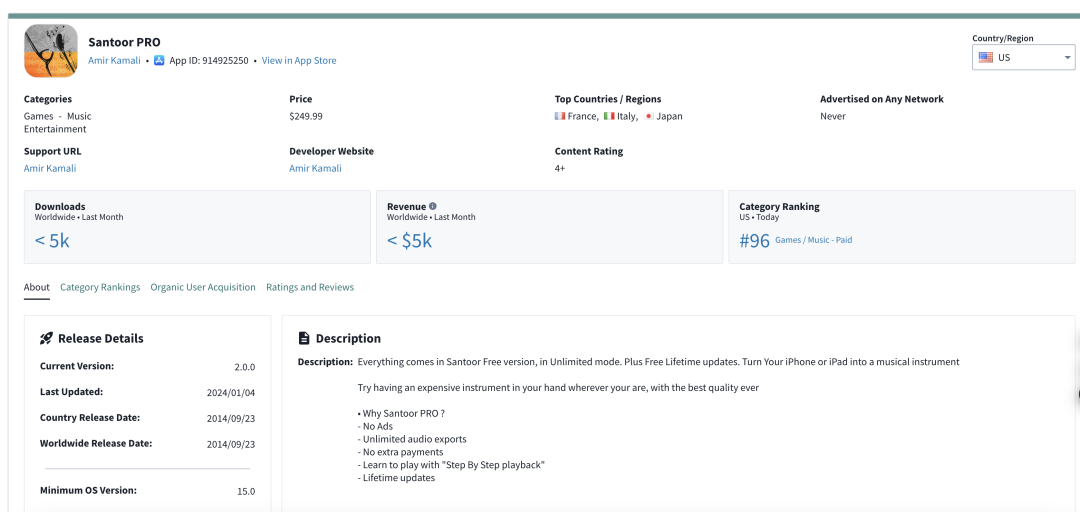Click the Country Release Date value
Image resolution: width=1080 pixels, height=512 pixels.
[x=231, y=418]
